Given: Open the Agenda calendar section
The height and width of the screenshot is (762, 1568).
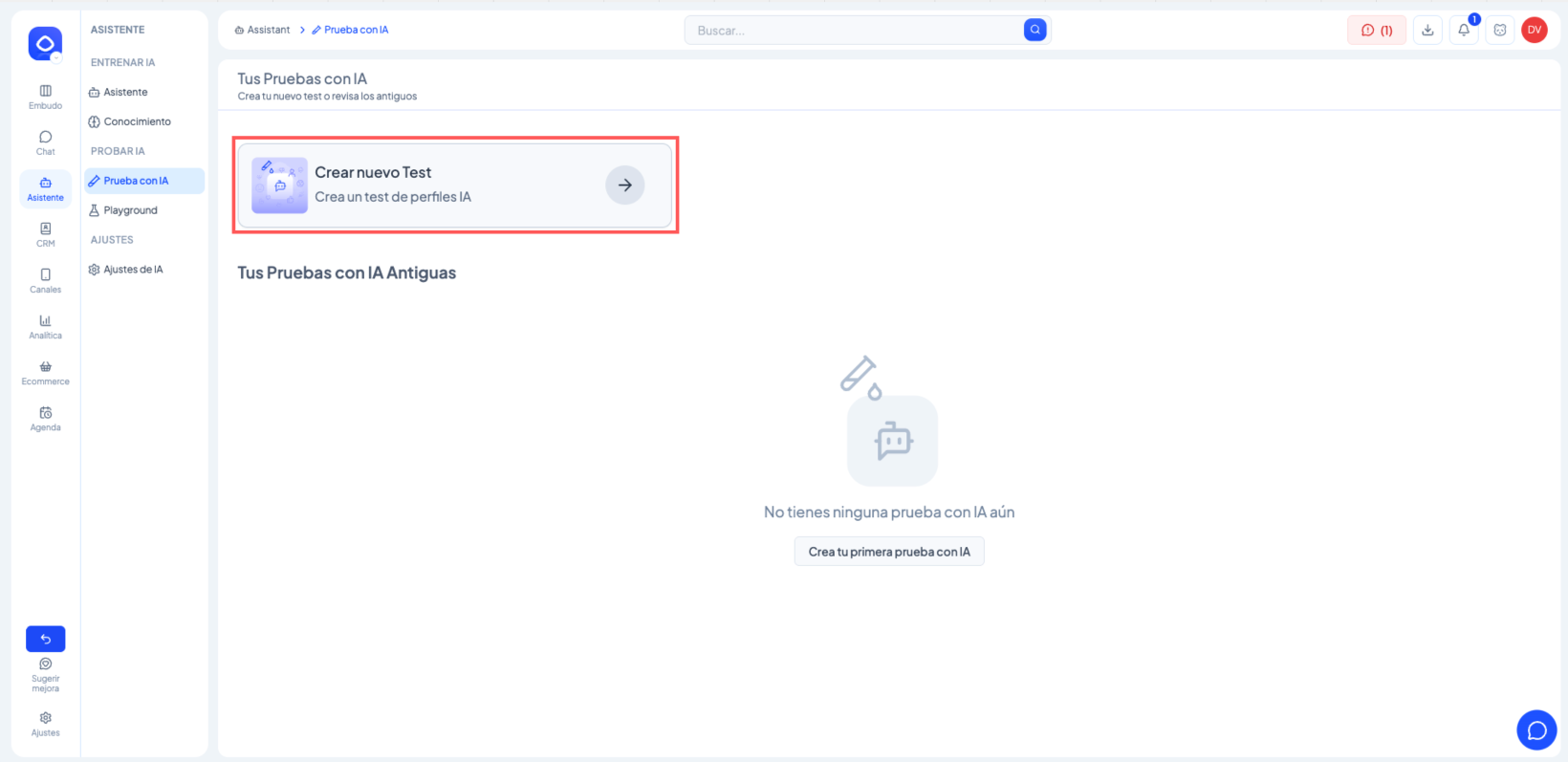Looking at the screenshot, I should coord(45,418).
